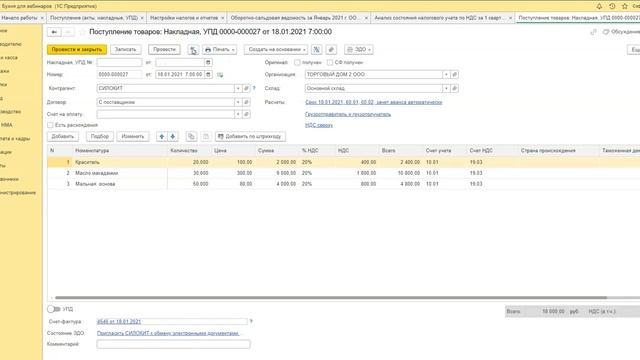This screenshot has width=640, height=360.
Task: Click the Изменить button
Action: (x=133, y=136)
